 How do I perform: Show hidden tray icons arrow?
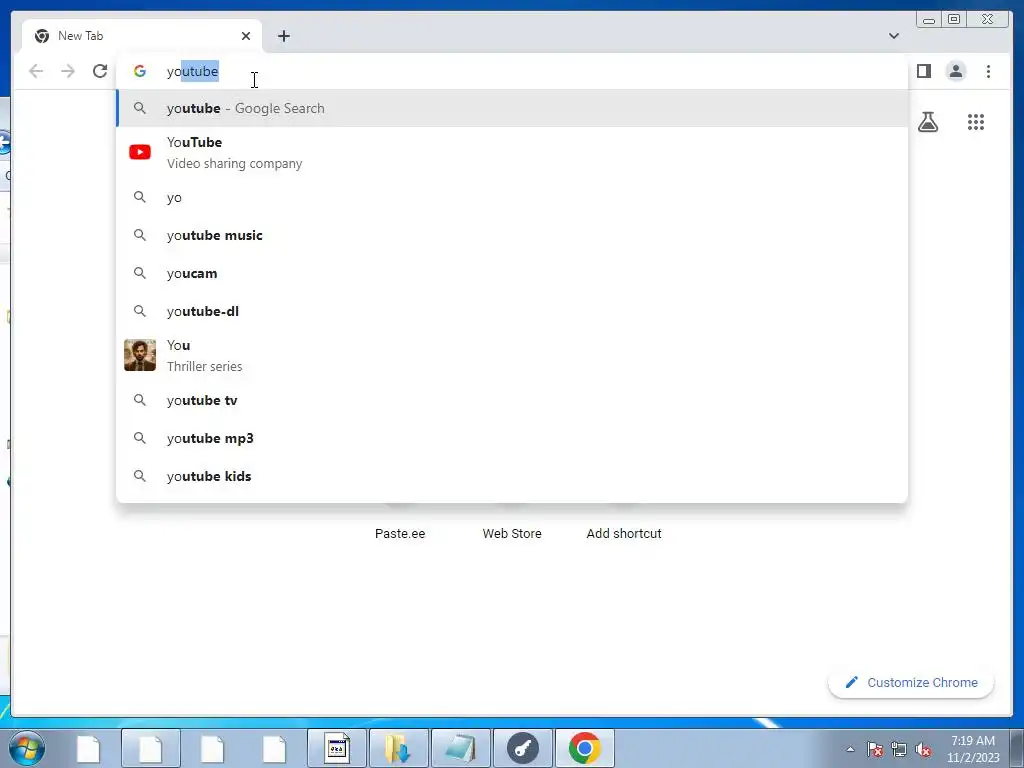pyautogui.click(x=850, y=749)
